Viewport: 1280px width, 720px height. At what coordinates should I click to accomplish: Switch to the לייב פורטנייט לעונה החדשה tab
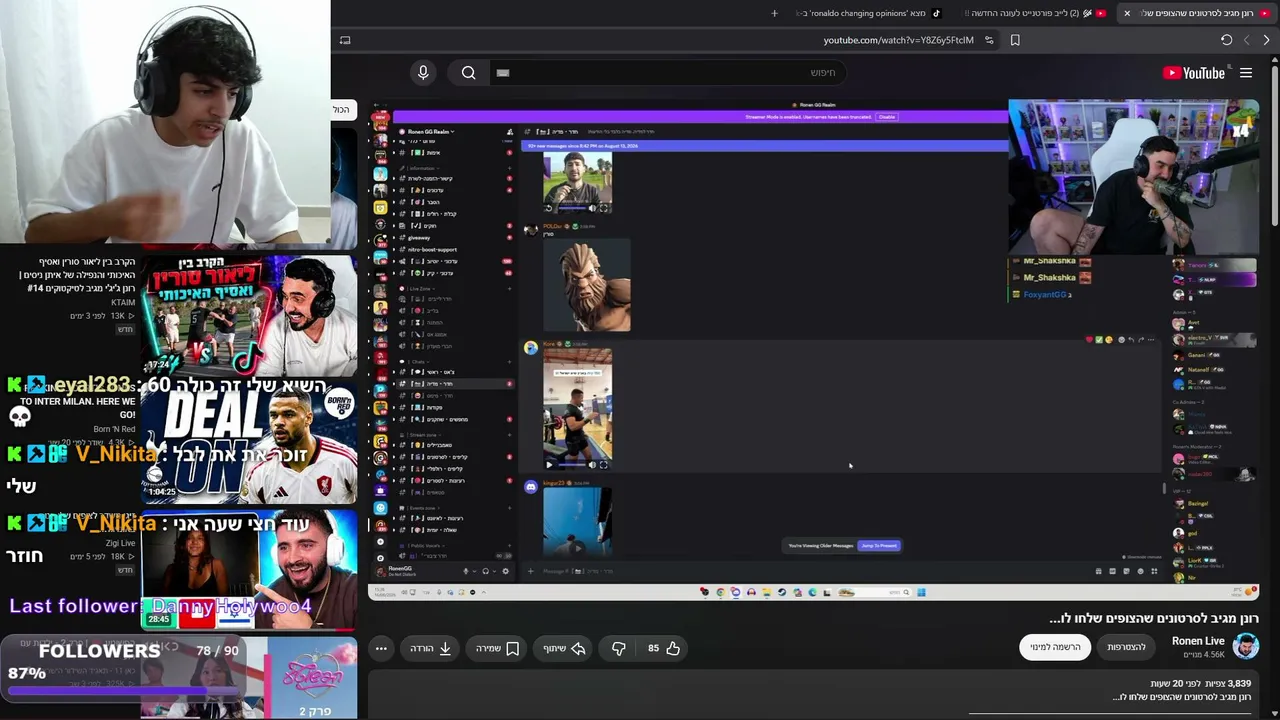1035,13
